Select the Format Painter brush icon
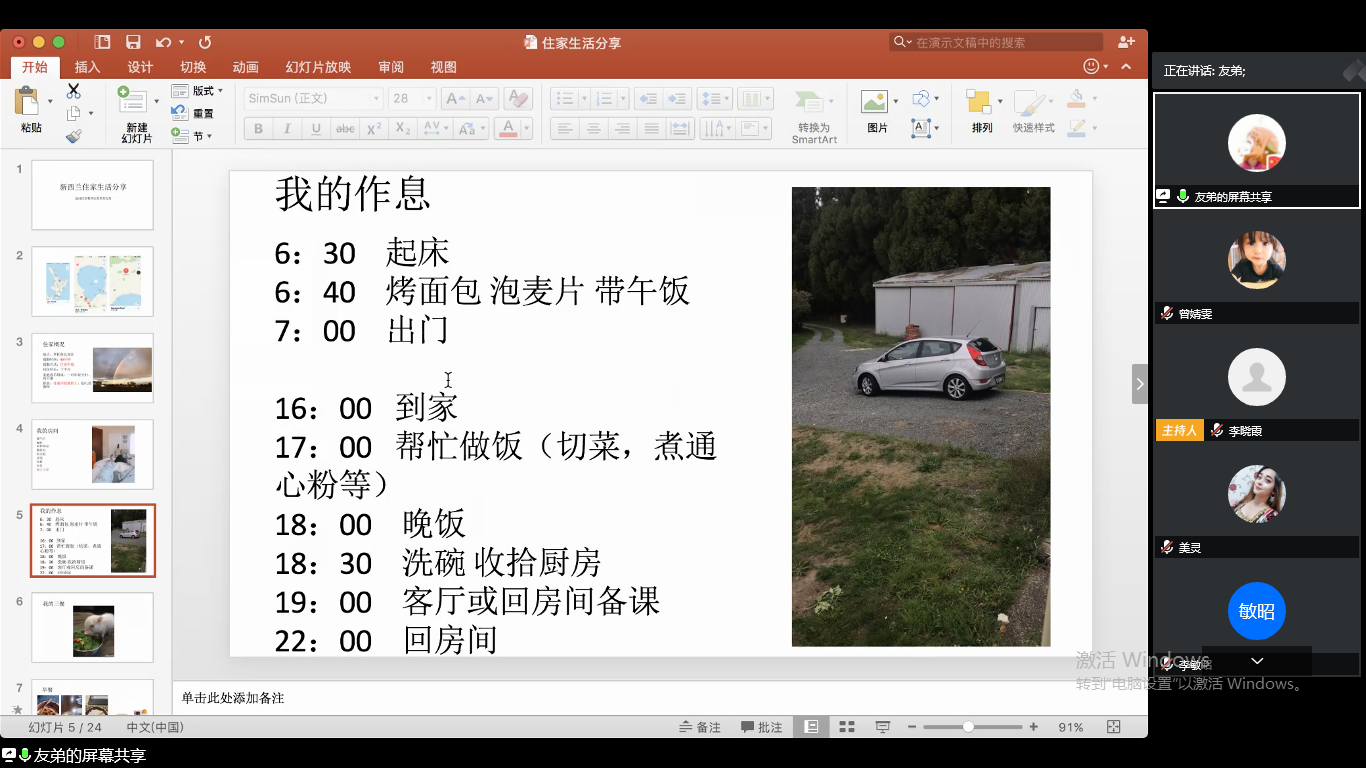The width and height of the screenshot is (1366, 768). click(74, 136)
